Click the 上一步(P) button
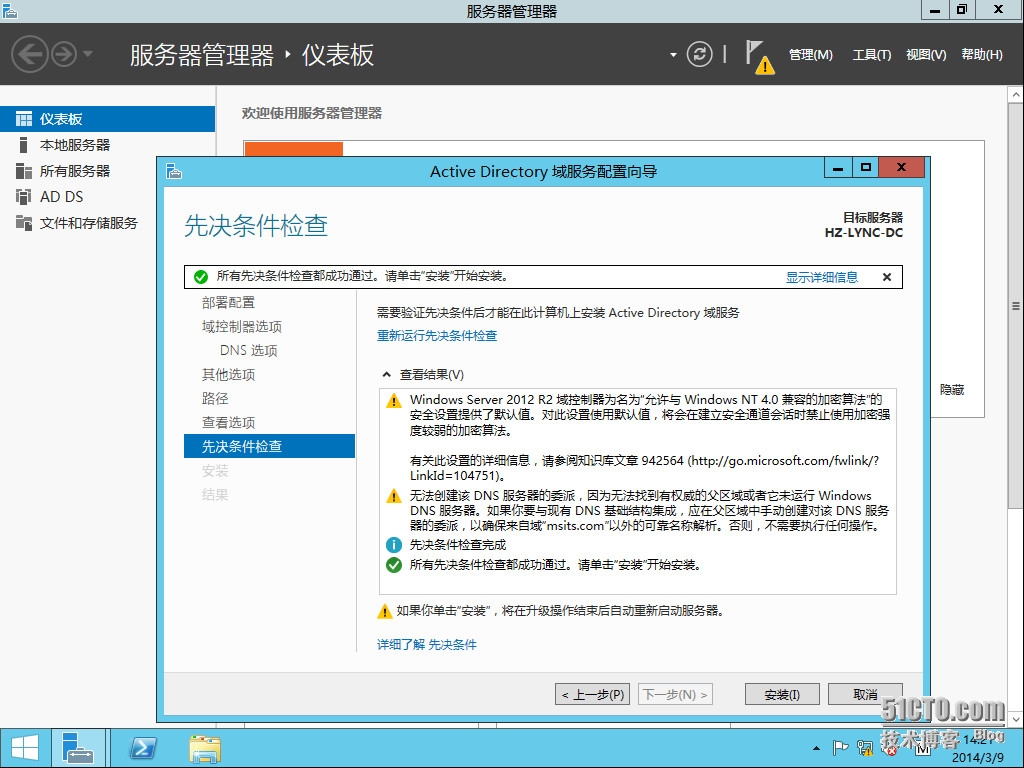This screenshot has width=1024, height=768. [592, 694]
